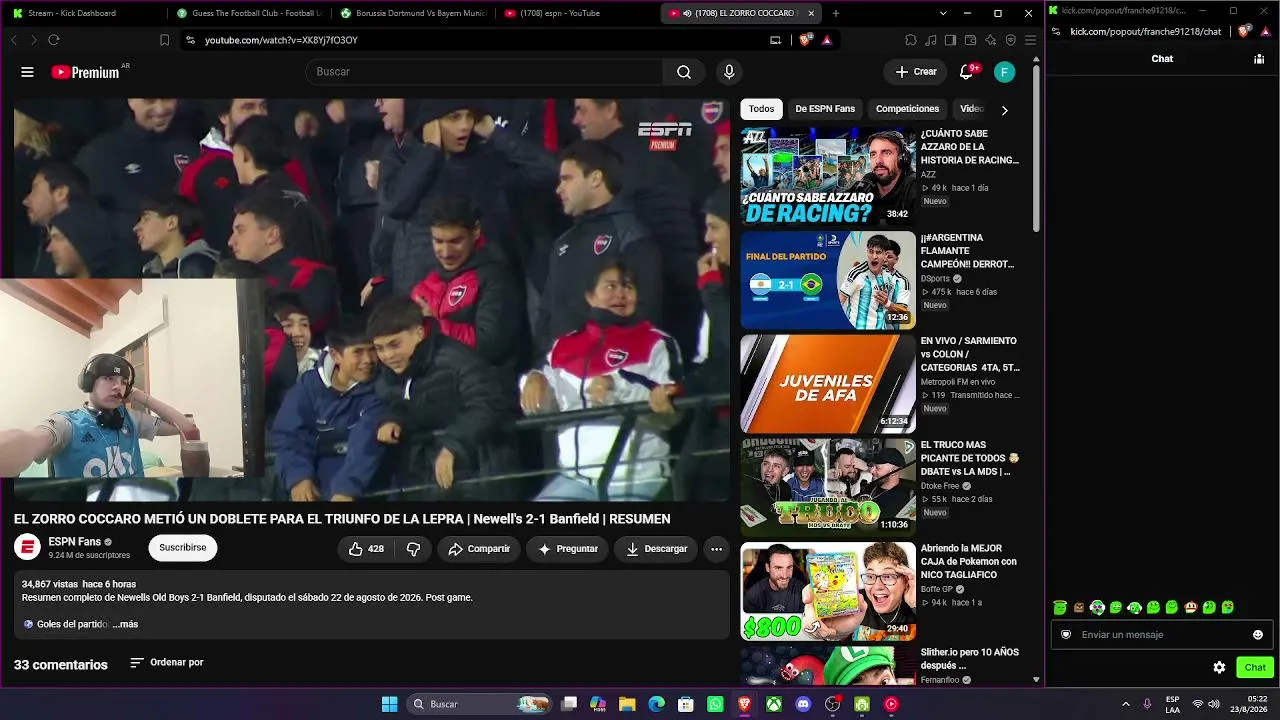
Task: Click the Crear button
Action: tap(915, 72)
